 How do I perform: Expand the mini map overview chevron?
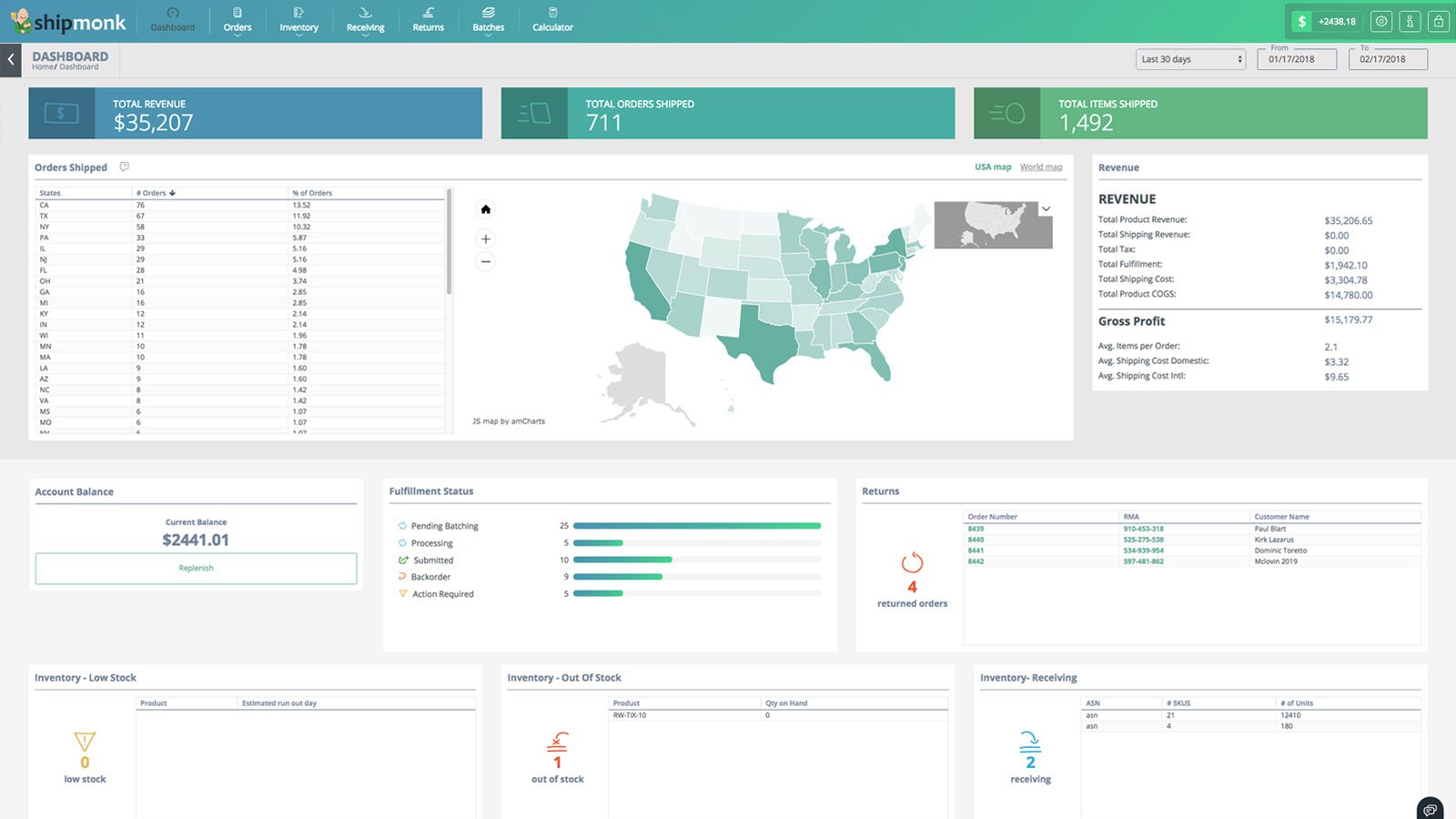tap(1046, 209)
